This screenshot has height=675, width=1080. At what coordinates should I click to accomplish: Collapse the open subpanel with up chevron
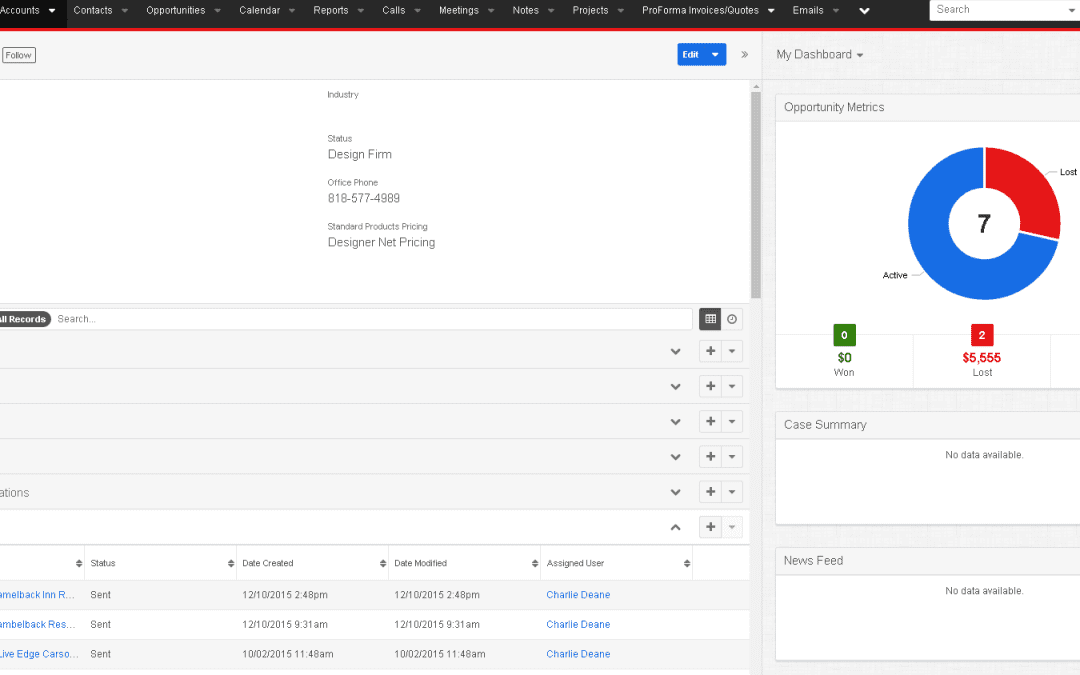click(x=676, y=527)
